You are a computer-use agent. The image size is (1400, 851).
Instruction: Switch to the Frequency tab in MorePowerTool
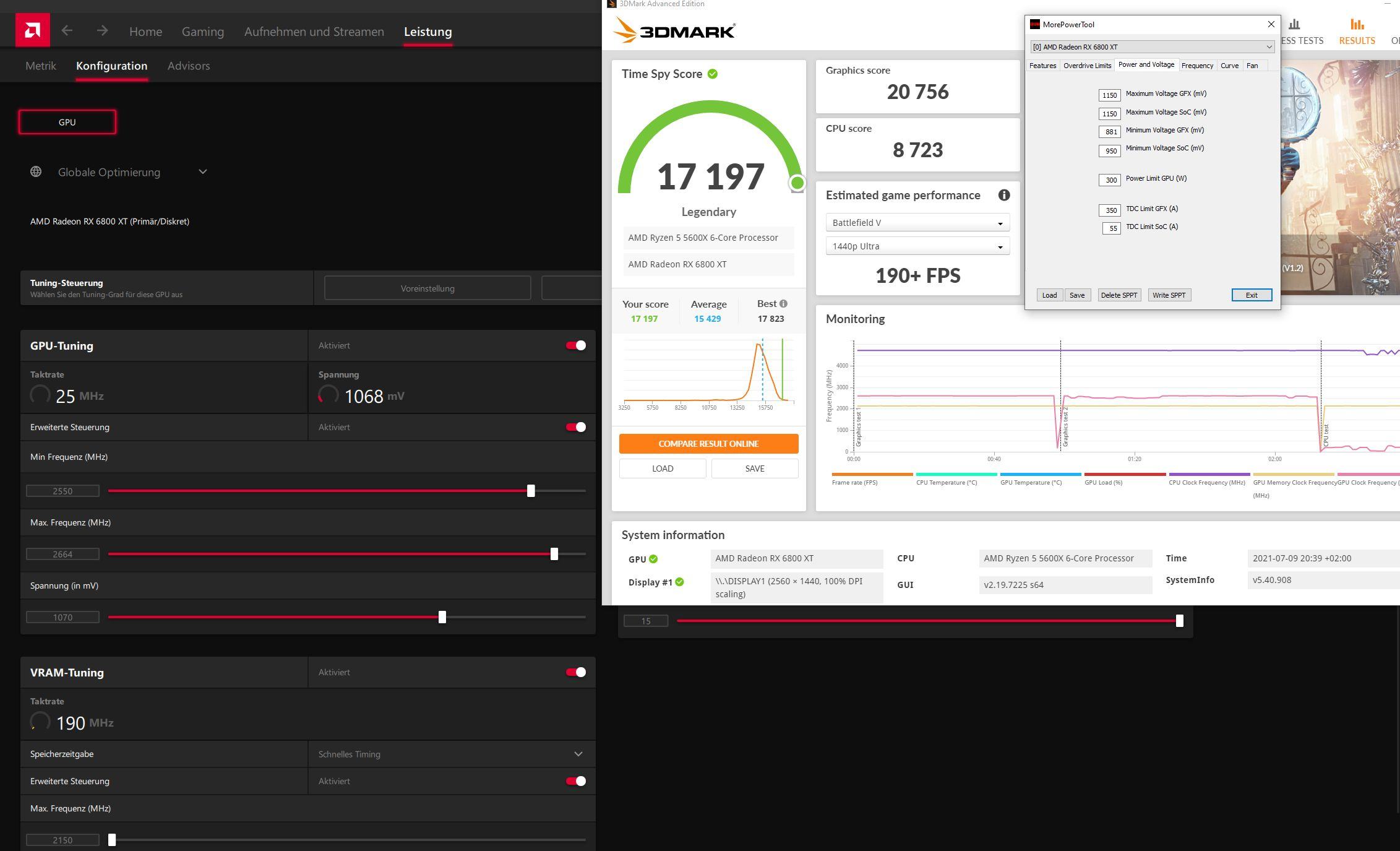(1196, 66)
